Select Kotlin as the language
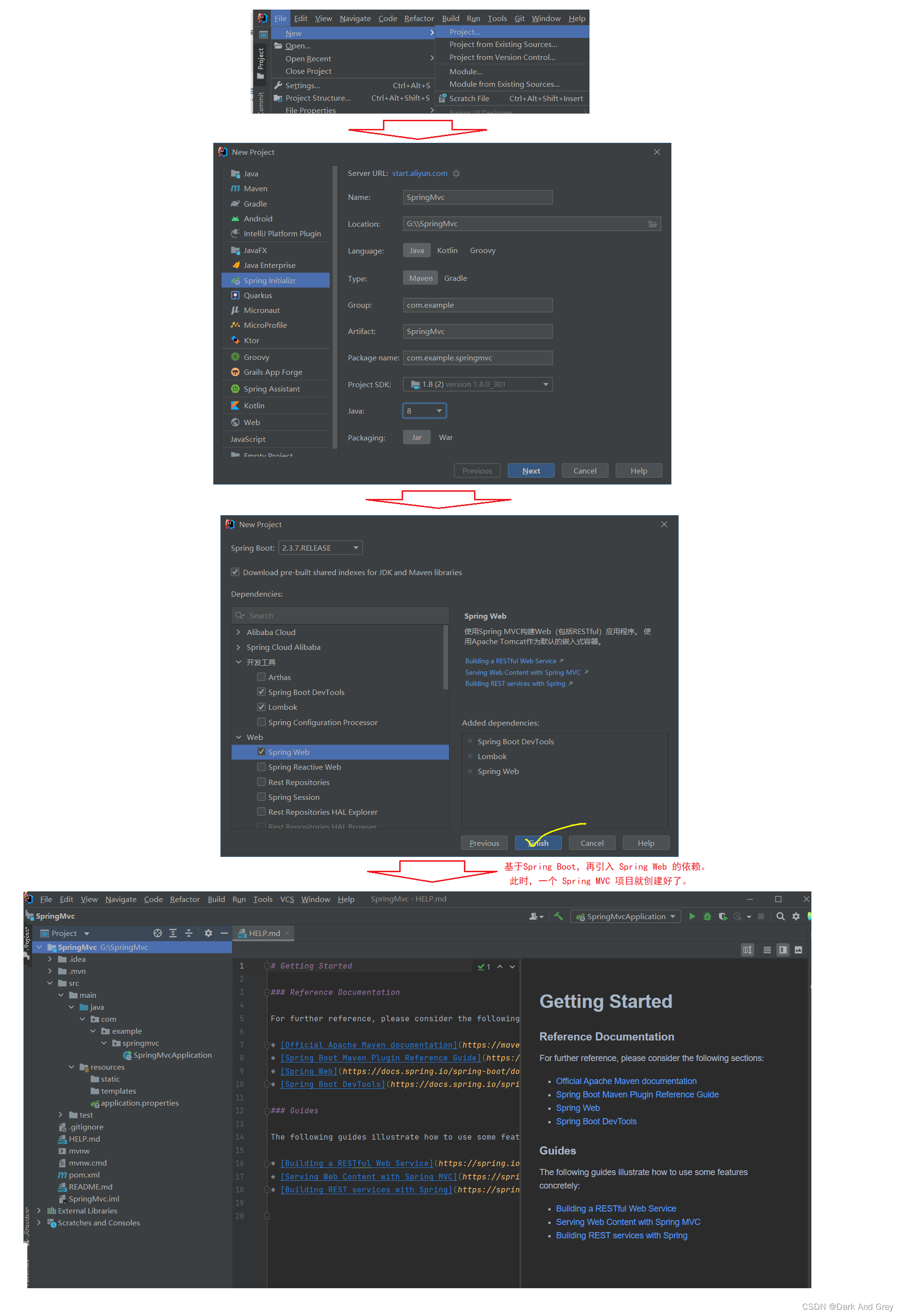The width and height of the screenshot is (901, 1316). coord(448,250)
